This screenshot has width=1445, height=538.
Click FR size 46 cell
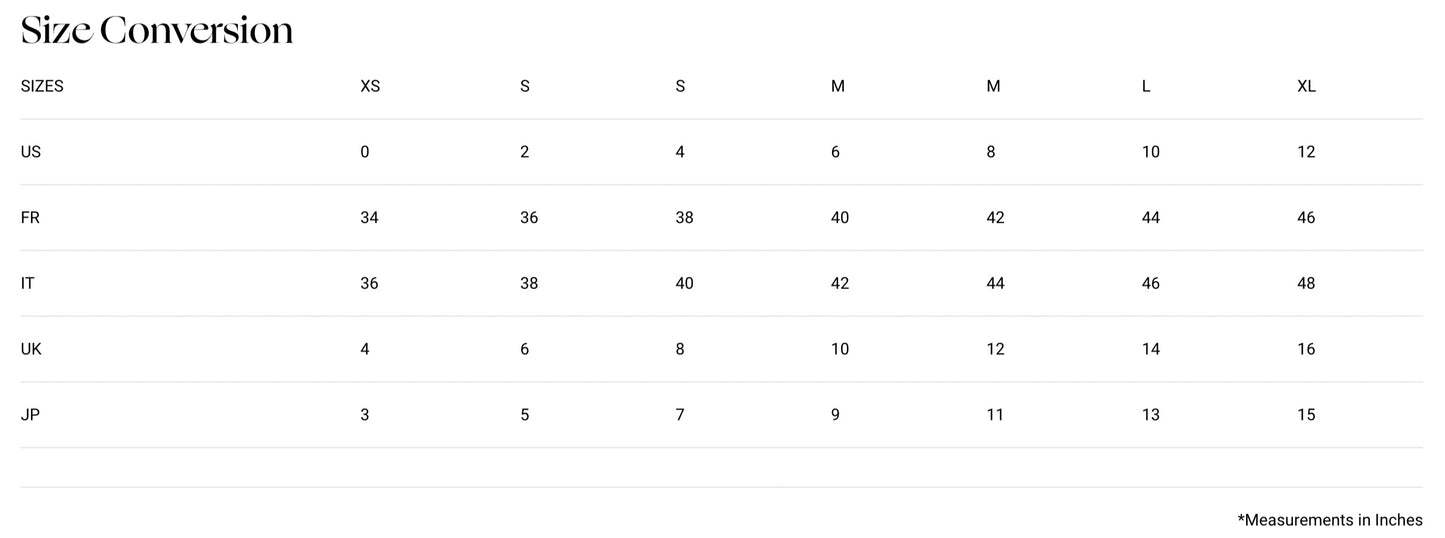point(1306,218)
